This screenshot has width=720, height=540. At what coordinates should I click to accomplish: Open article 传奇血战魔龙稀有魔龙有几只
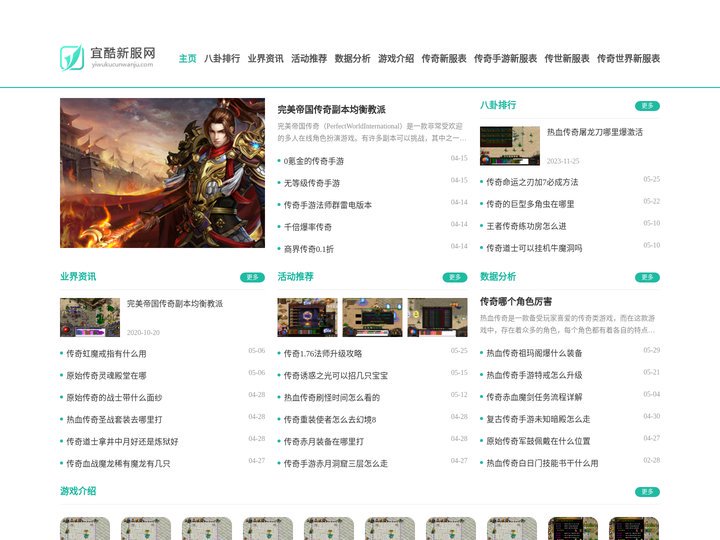(118, 464)
